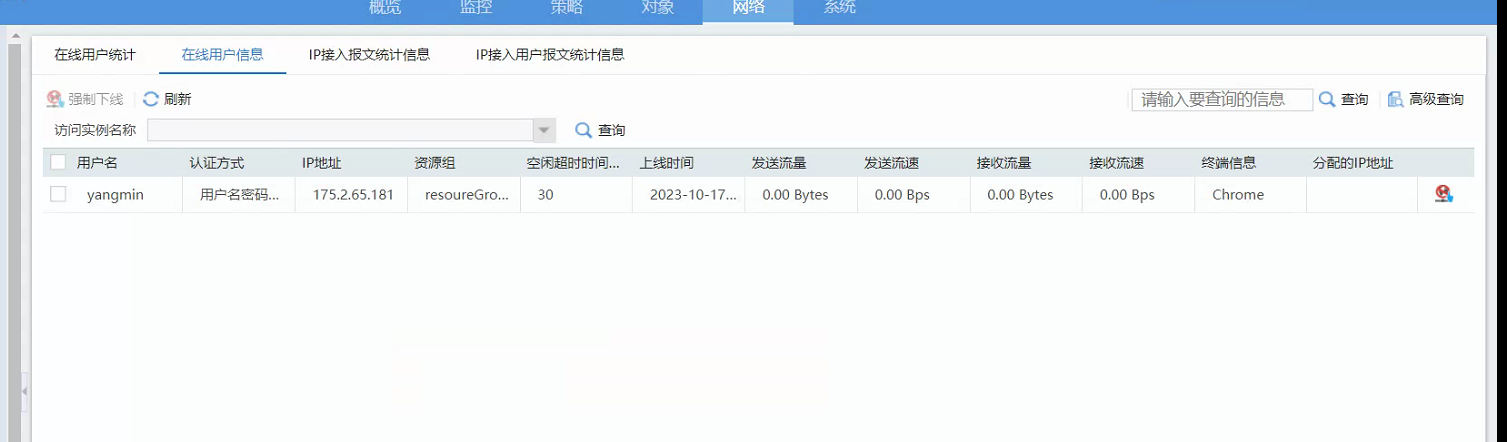Open 对象 in top navigation
The height and width of the screenshot is (442, 1507).
(x=658, y=8)
